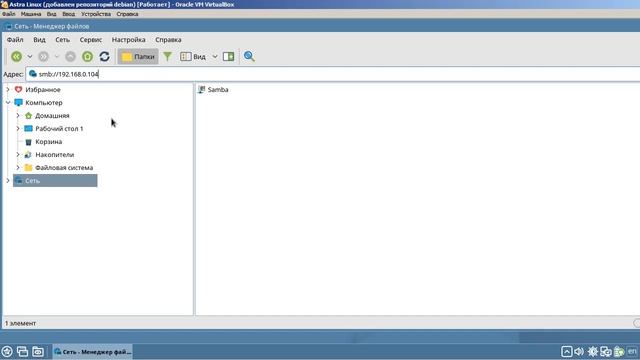Expand the system tray up-arrow icon
Screen dimensions: 640x360
click(567, 351)
